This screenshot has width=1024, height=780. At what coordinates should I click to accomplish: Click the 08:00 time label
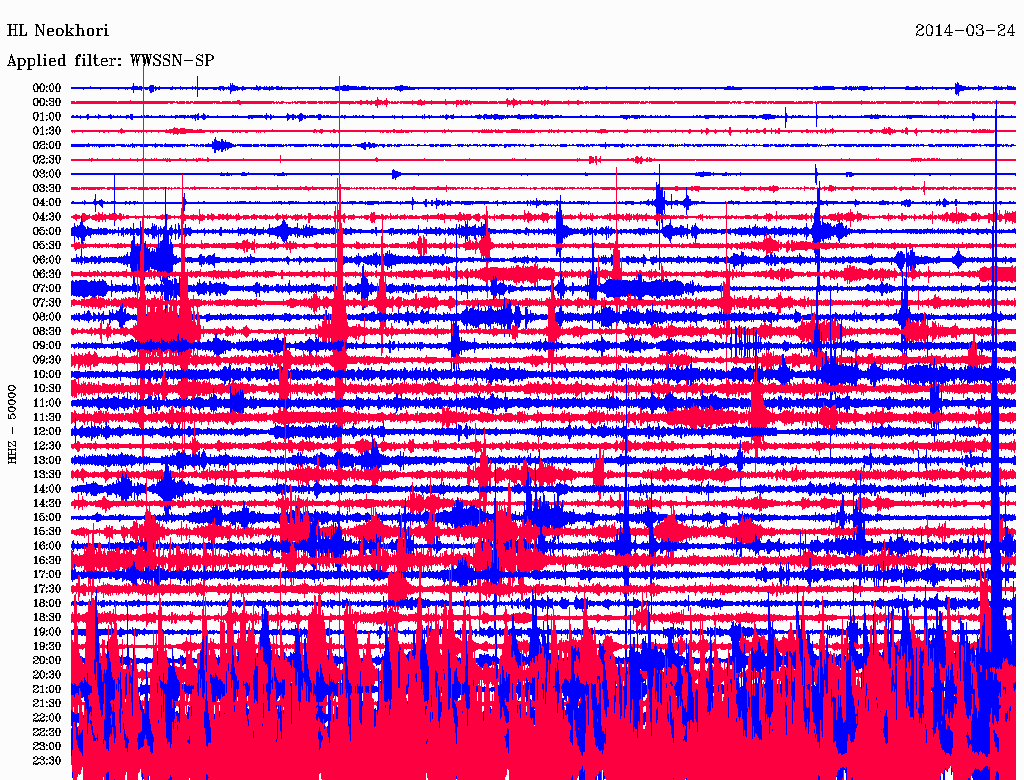pyautogui.click(x=47, y=317)
